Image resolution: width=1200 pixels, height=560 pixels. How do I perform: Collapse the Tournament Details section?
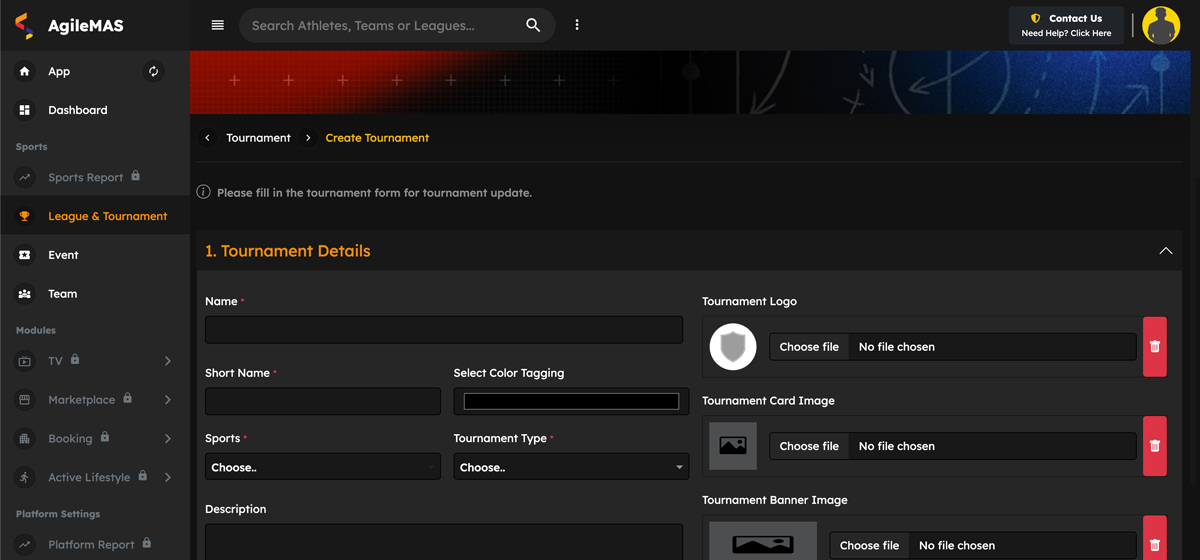(x=1165, y=251)
